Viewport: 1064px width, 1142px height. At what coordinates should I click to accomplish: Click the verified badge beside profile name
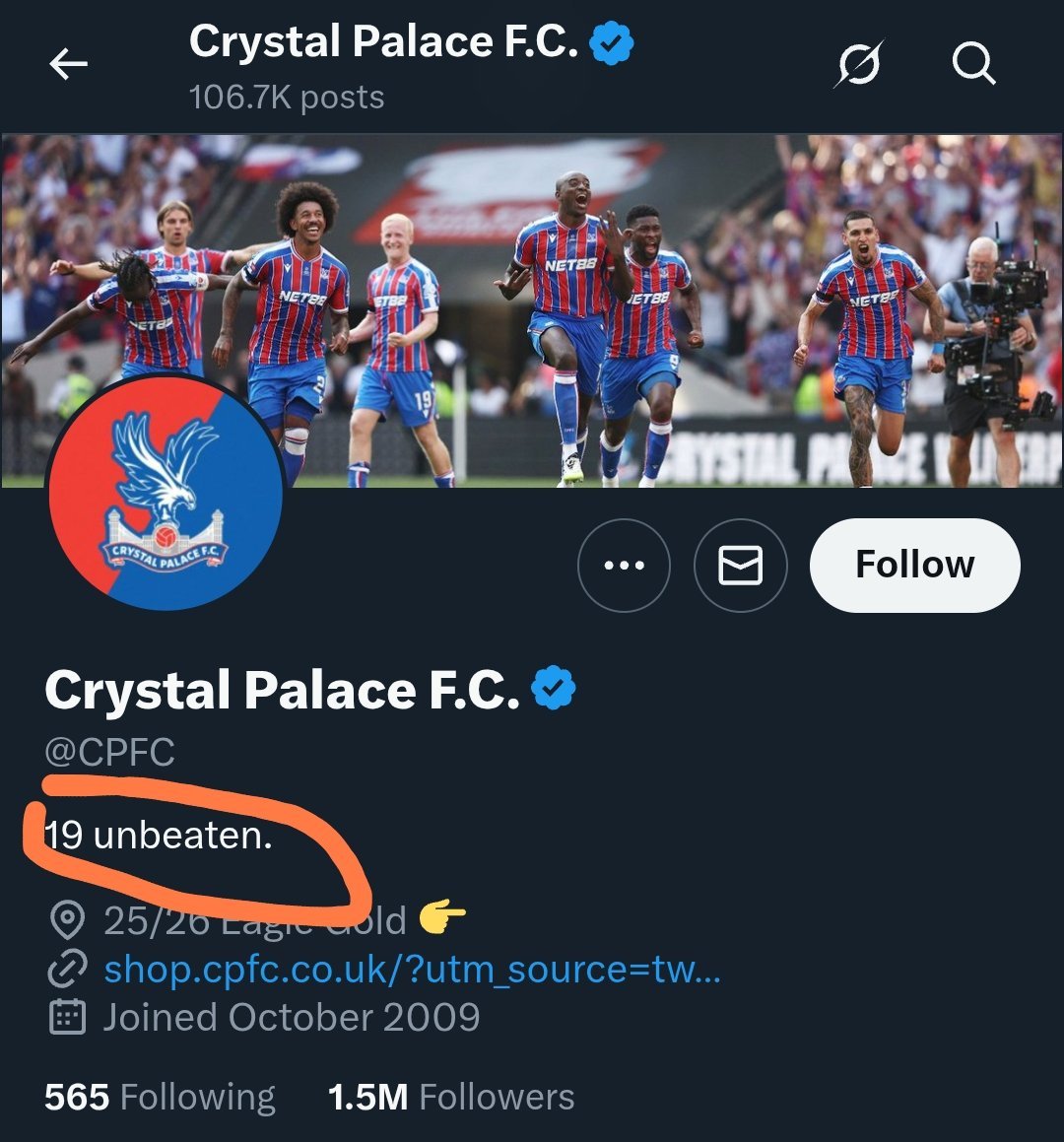pos(554,689)
